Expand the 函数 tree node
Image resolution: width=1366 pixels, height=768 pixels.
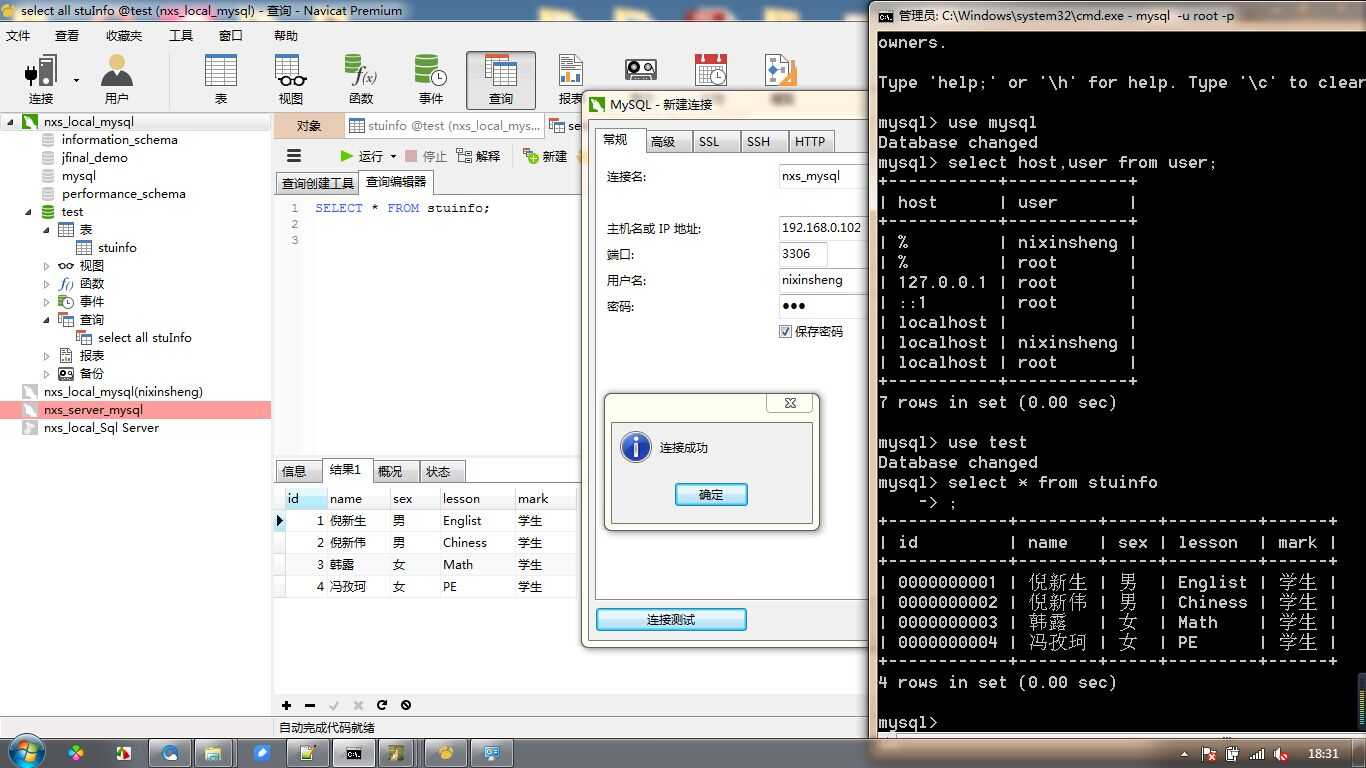[x=46, y=284]
